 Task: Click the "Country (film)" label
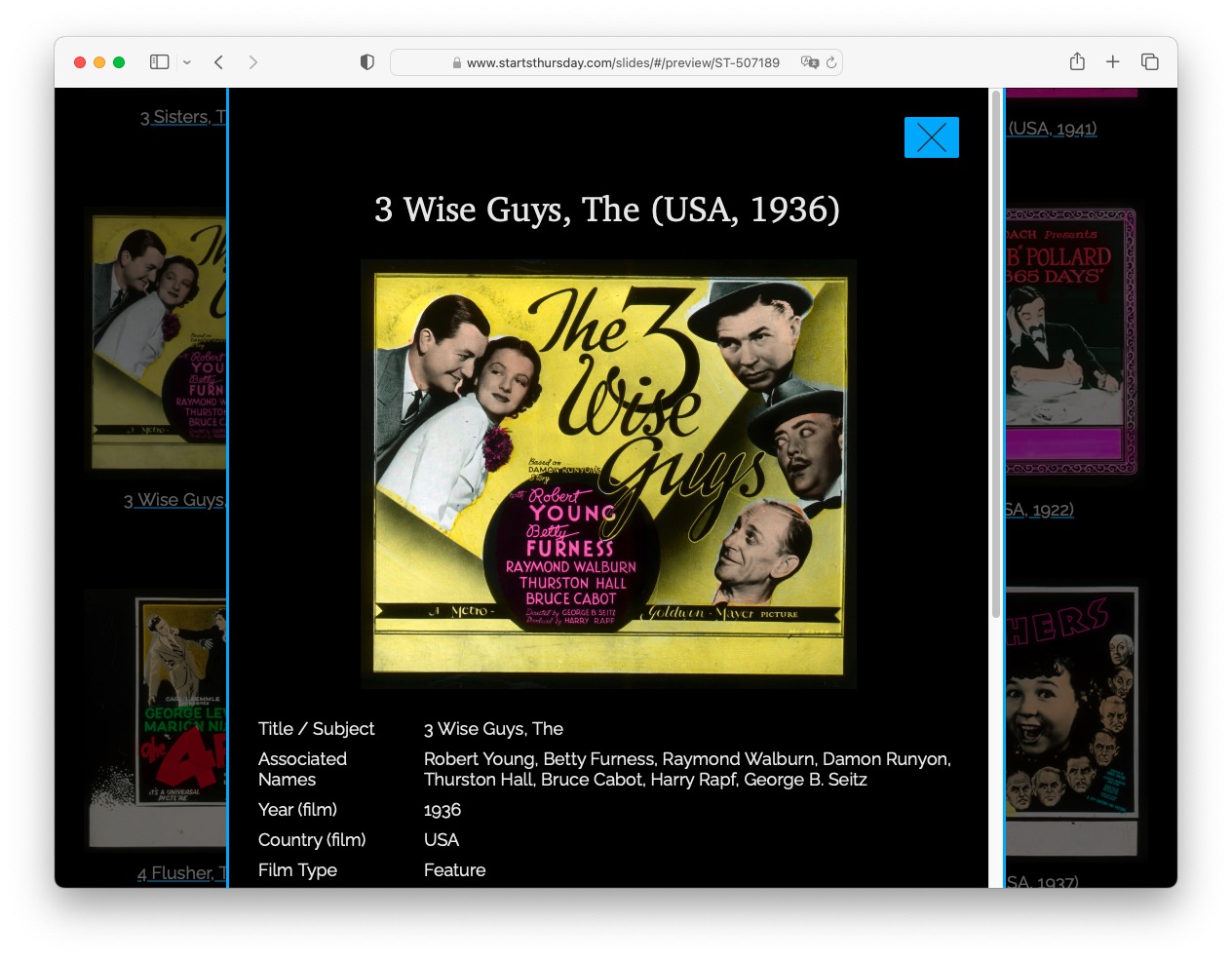(312, 840)
